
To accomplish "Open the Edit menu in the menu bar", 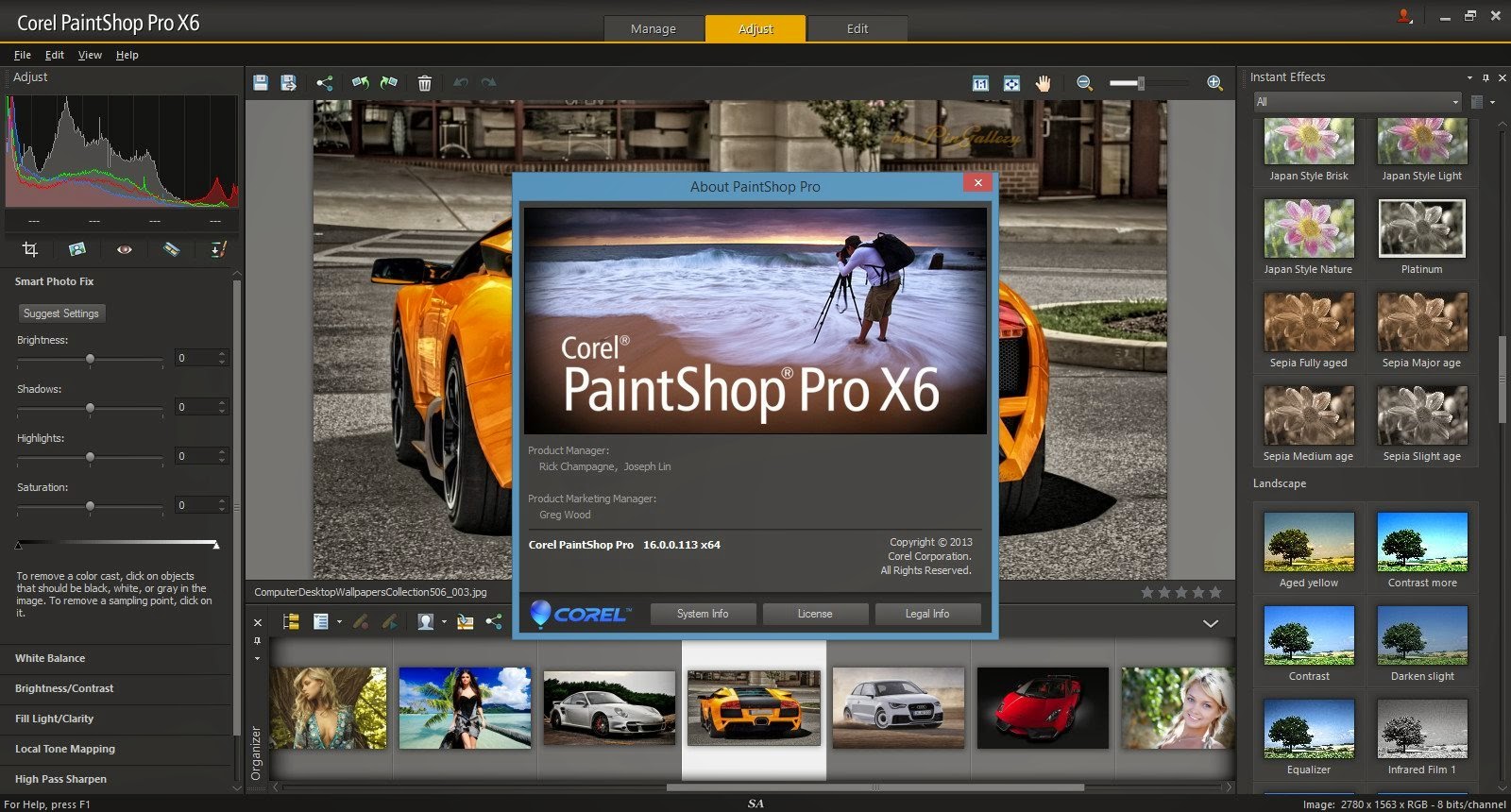I will point(55,55).
